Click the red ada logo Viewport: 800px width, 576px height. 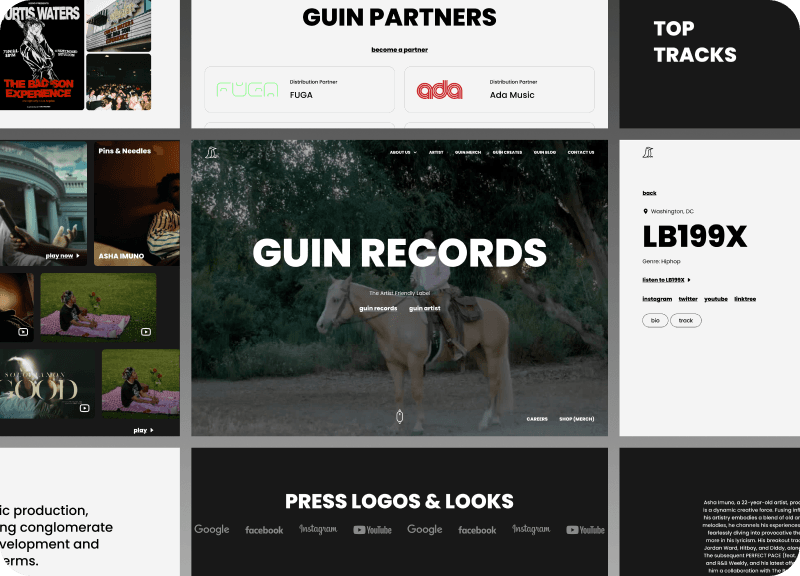click(440, 90)
